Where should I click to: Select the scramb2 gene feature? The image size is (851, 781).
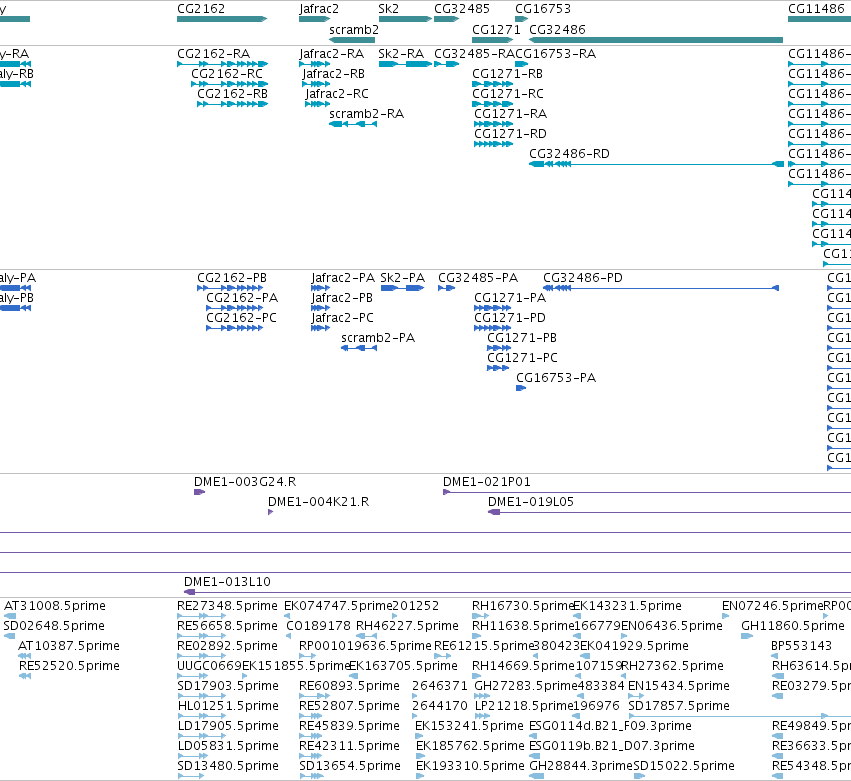pyautogui.click(x=352, y=40)
